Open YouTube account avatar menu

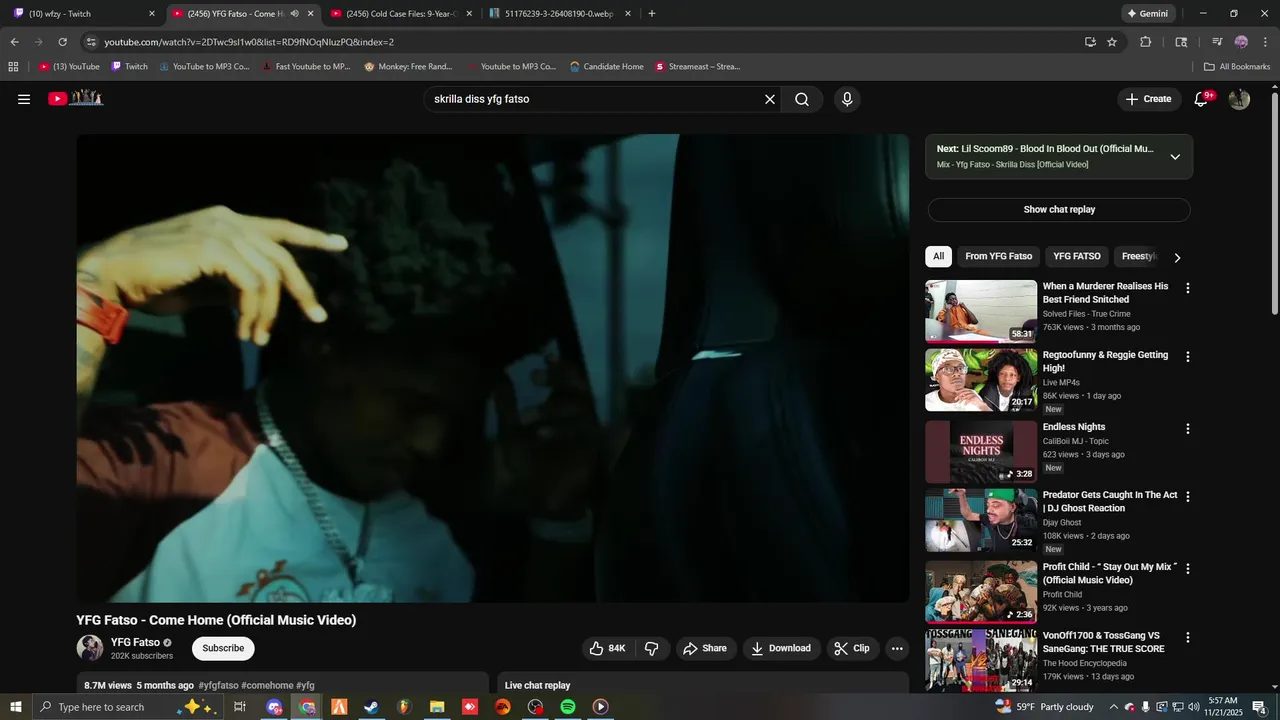1239,99
